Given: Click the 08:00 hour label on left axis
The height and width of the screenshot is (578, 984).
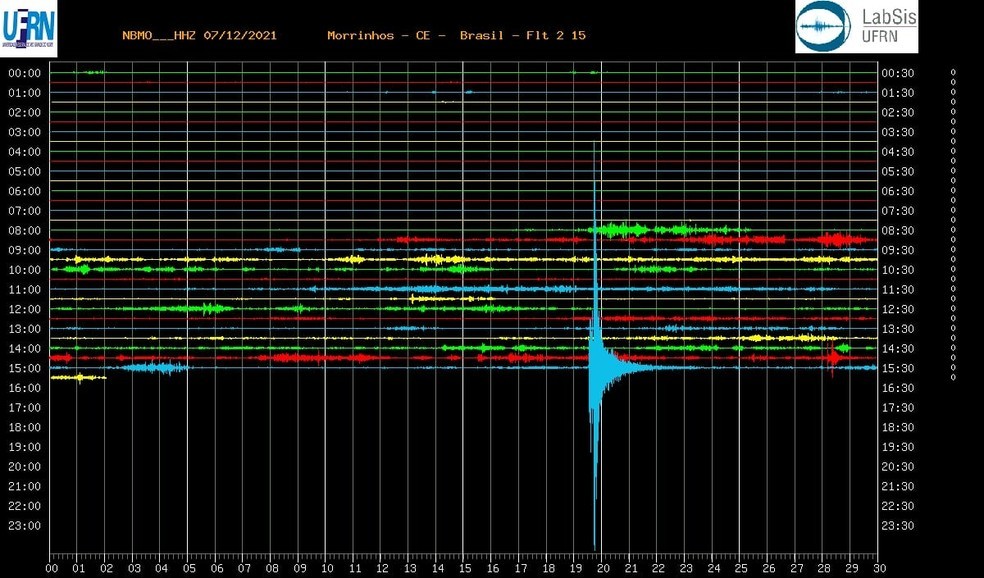Looking at the screenshot, I should point(24,230).
